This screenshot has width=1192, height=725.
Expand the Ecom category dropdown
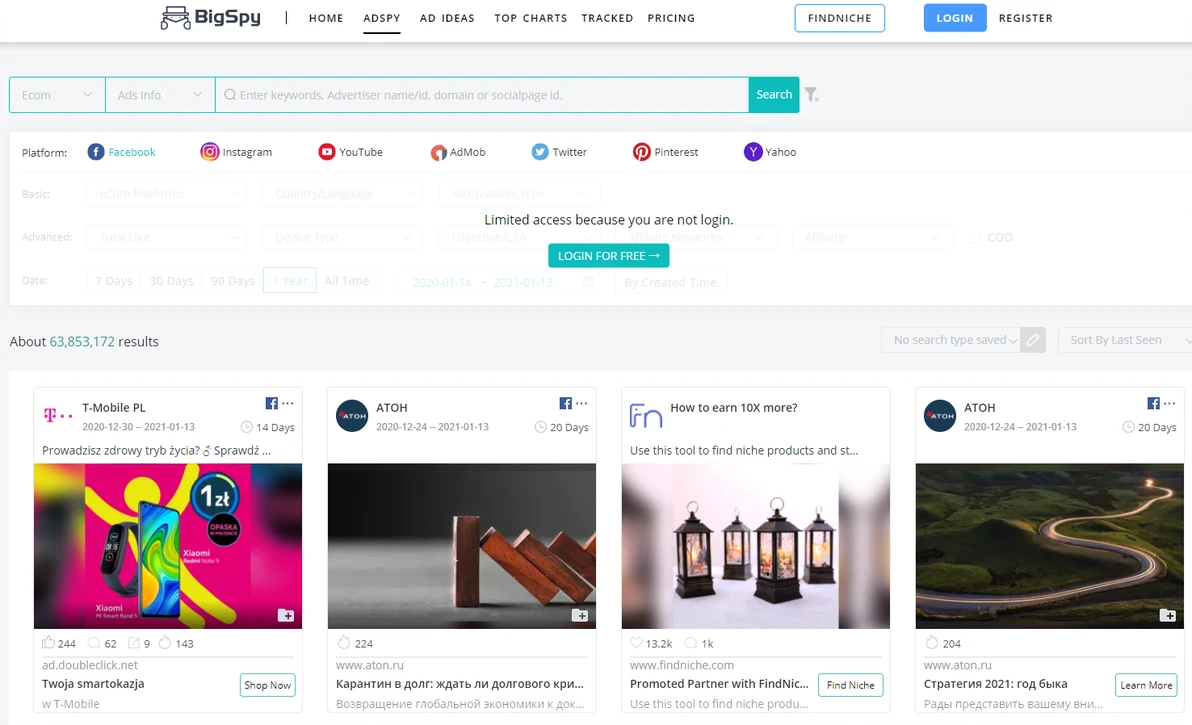pos(57,95)
